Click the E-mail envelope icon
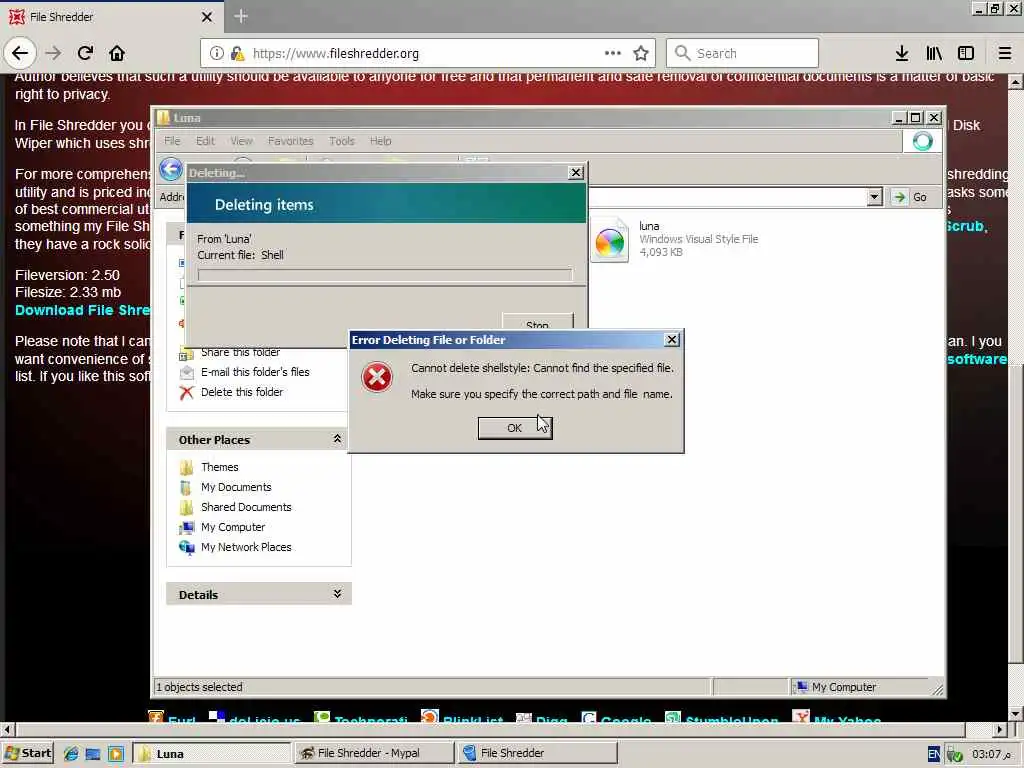Viewport: 1024px width, 768px height. (x=187, y=372)
